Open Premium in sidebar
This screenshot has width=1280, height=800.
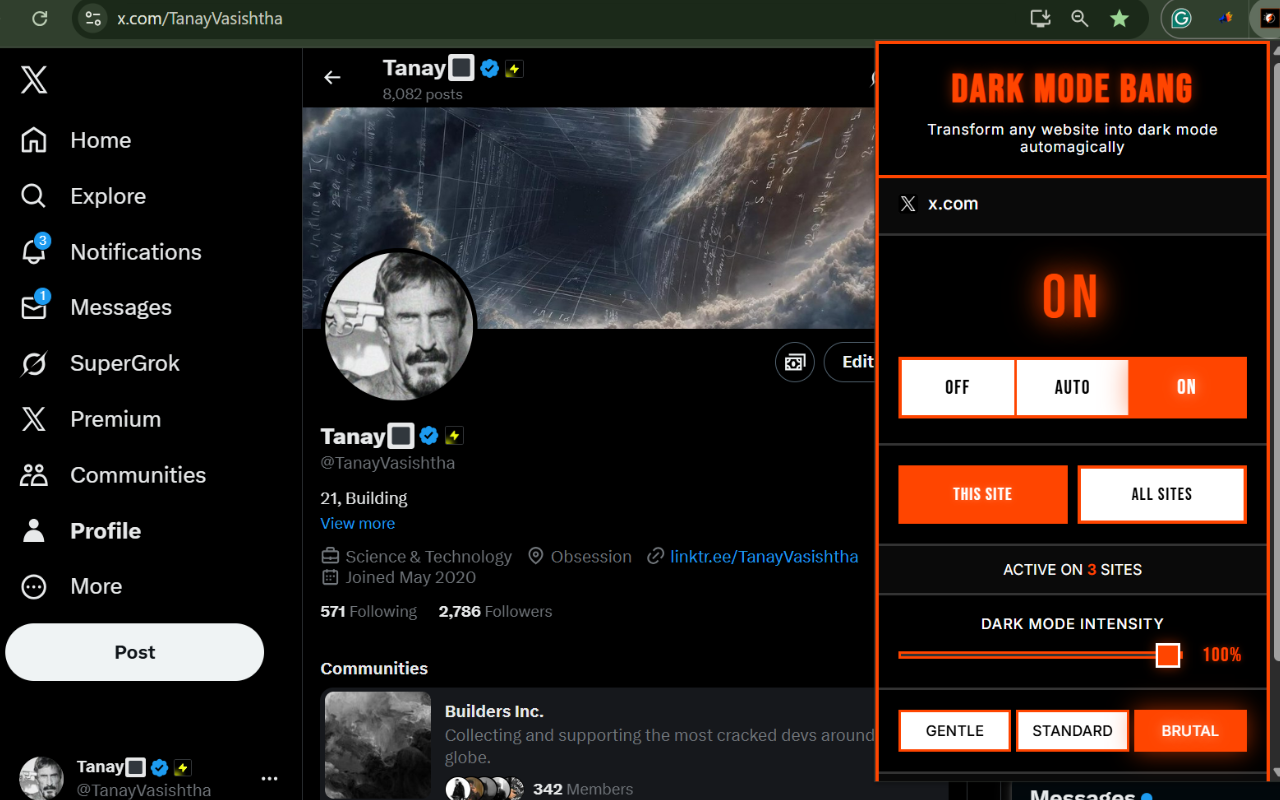[91, 419]
